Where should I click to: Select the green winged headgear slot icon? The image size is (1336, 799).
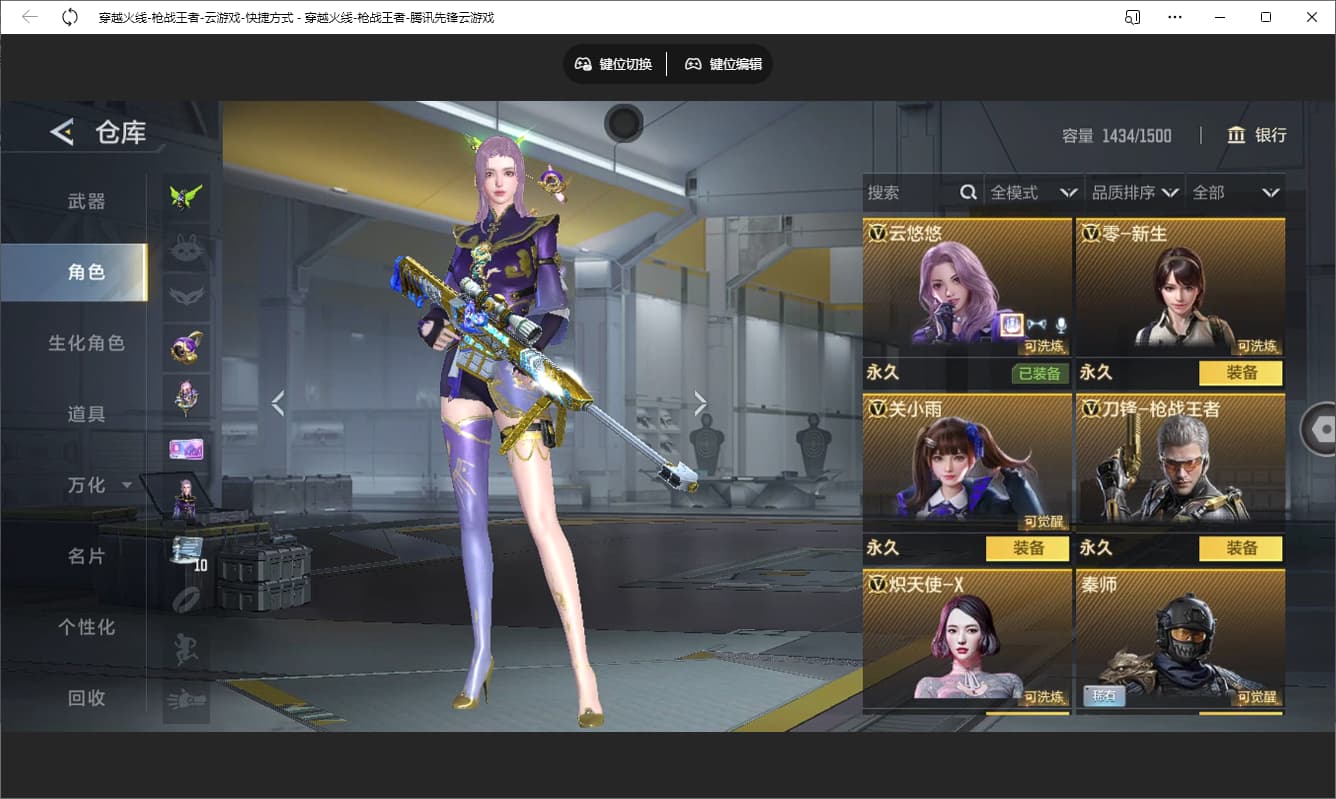tap(186, 196)
